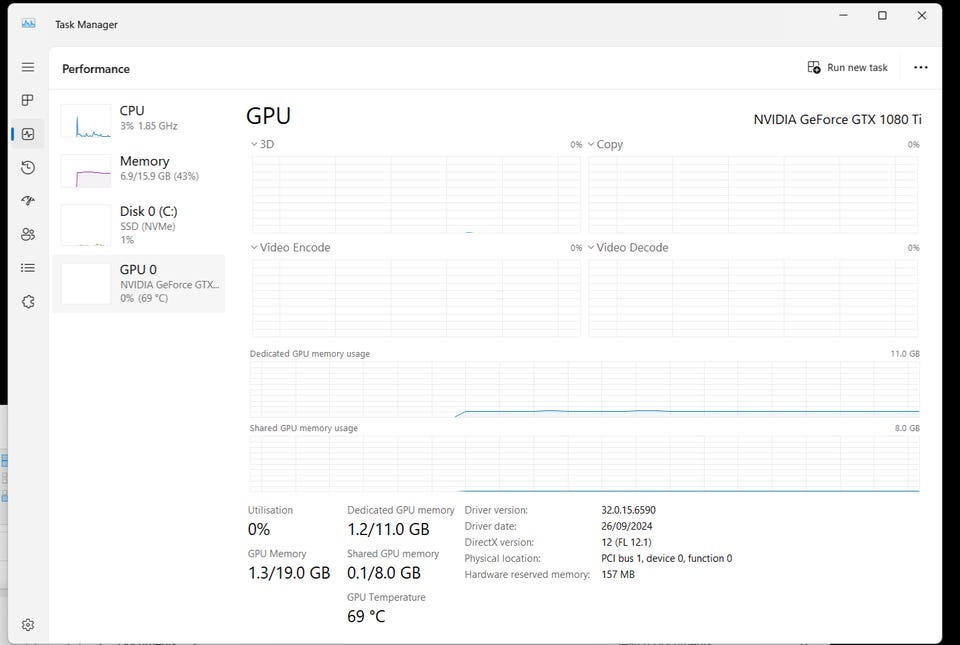
Task: Open Task Manager Settings gear
Action: pyautogui.click(x=28, y=625)
